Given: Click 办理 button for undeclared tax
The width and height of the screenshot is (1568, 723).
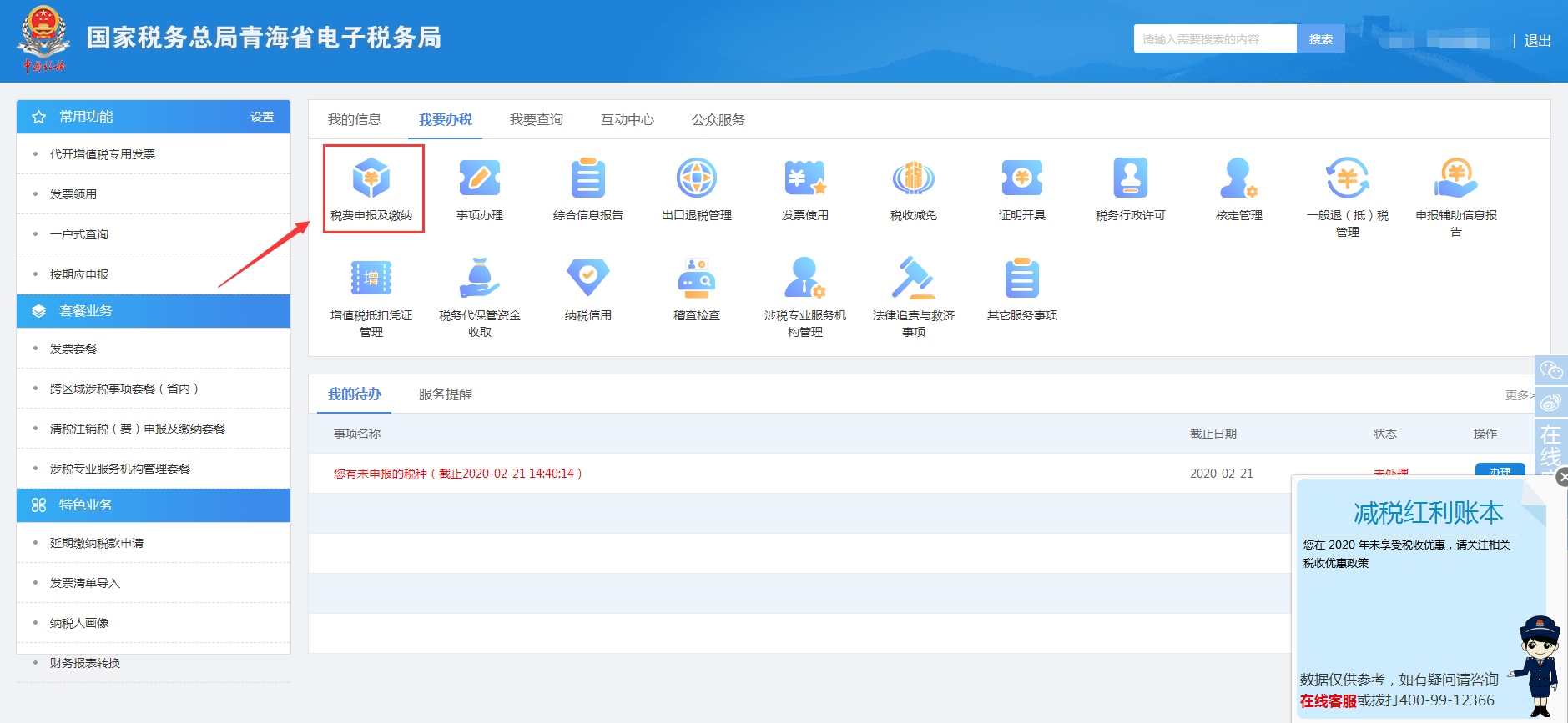Looking at the screenshot, I should (1500, 471).
